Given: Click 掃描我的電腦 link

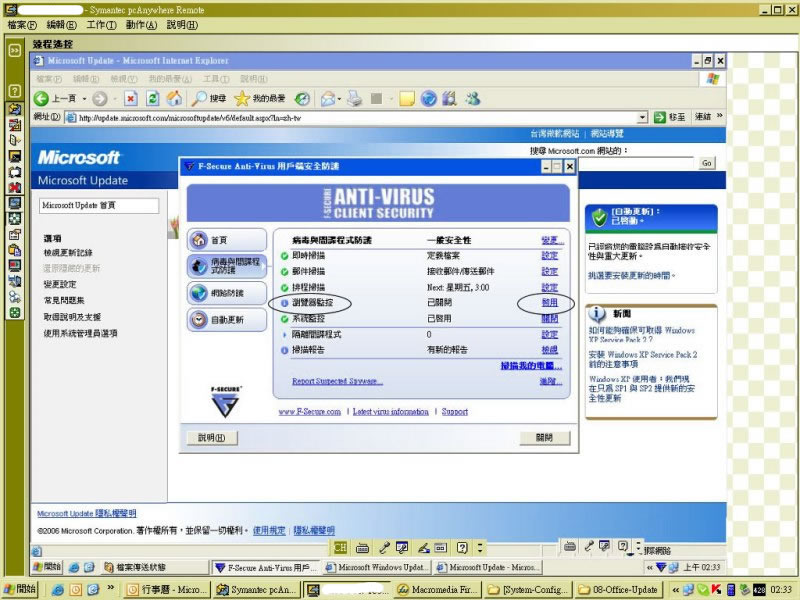Looking at the screenshot, I should coord(531,366).
